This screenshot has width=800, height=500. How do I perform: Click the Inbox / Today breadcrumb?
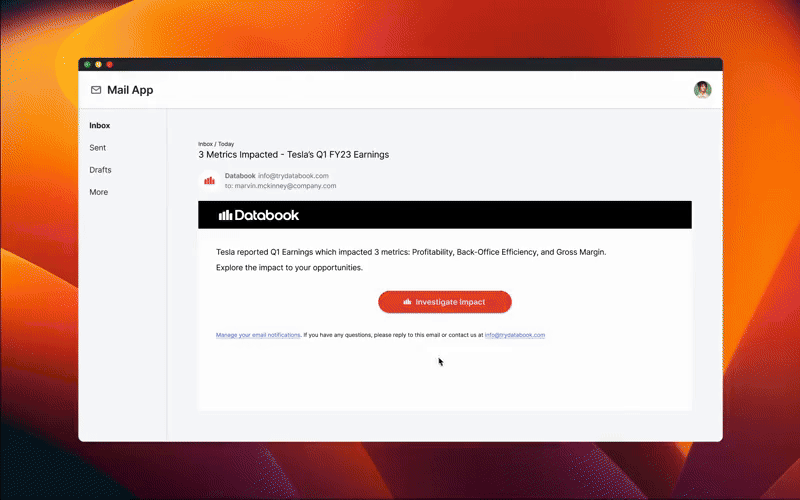coord(216,144)
